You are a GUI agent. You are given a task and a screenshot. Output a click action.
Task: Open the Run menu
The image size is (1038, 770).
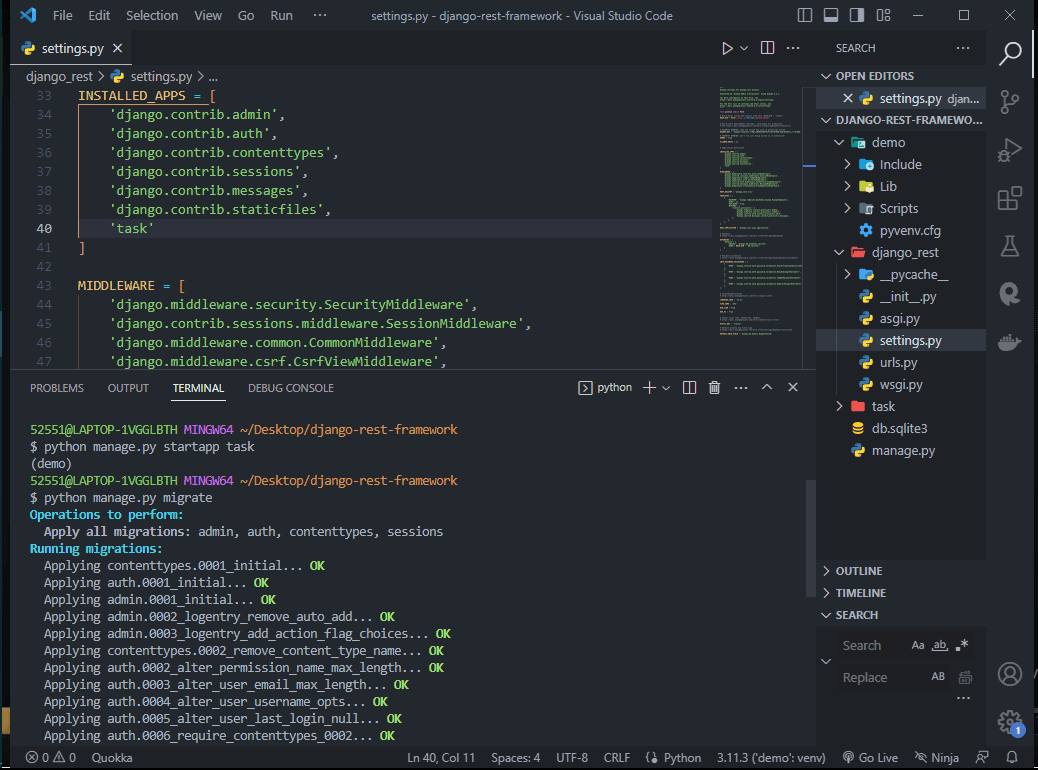281,15
